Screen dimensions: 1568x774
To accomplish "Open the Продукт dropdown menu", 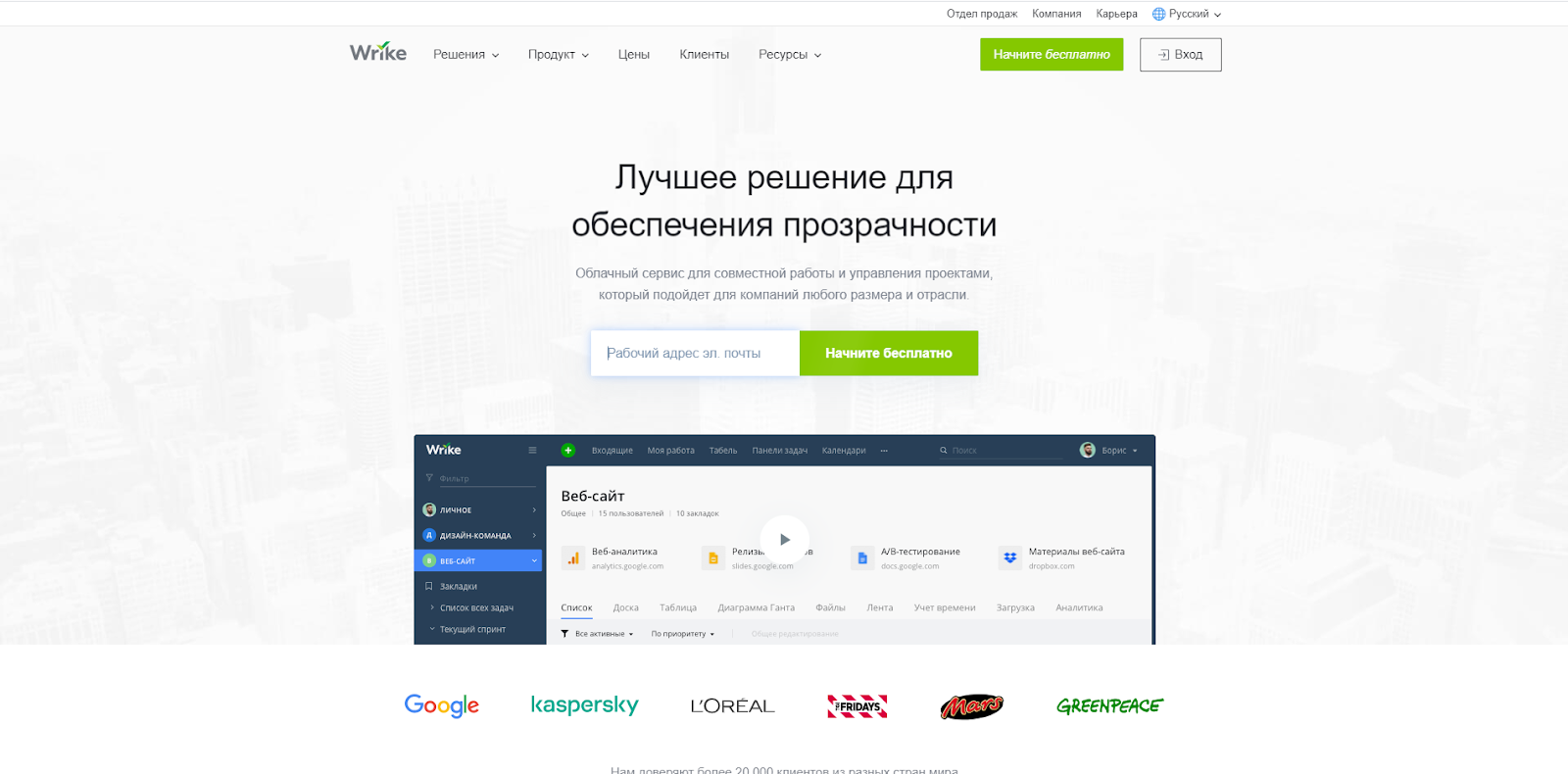I will tap(559, 55).
